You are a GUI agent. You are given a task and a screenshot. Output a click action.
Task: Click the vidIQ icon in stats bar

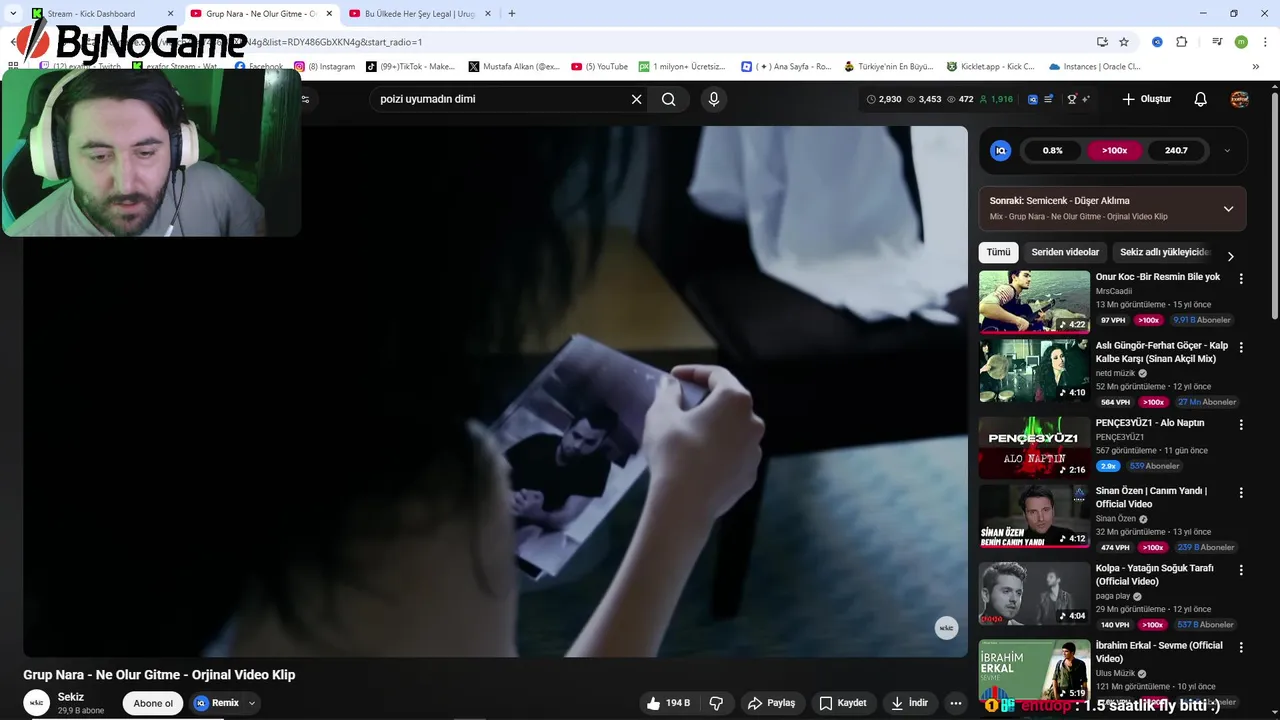(1032, 99)
